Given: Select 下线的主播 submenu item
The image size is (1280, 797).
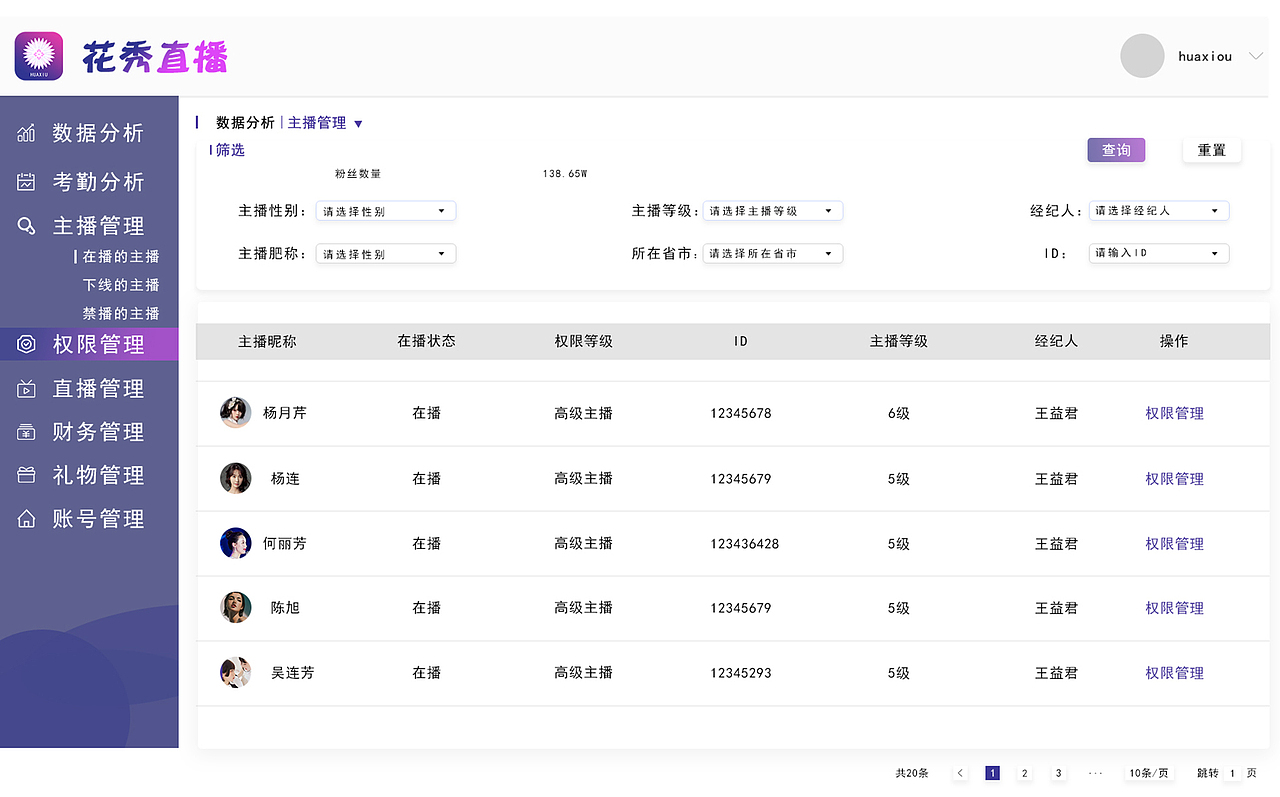Looking at the screenshot, I should pos(121,285).
